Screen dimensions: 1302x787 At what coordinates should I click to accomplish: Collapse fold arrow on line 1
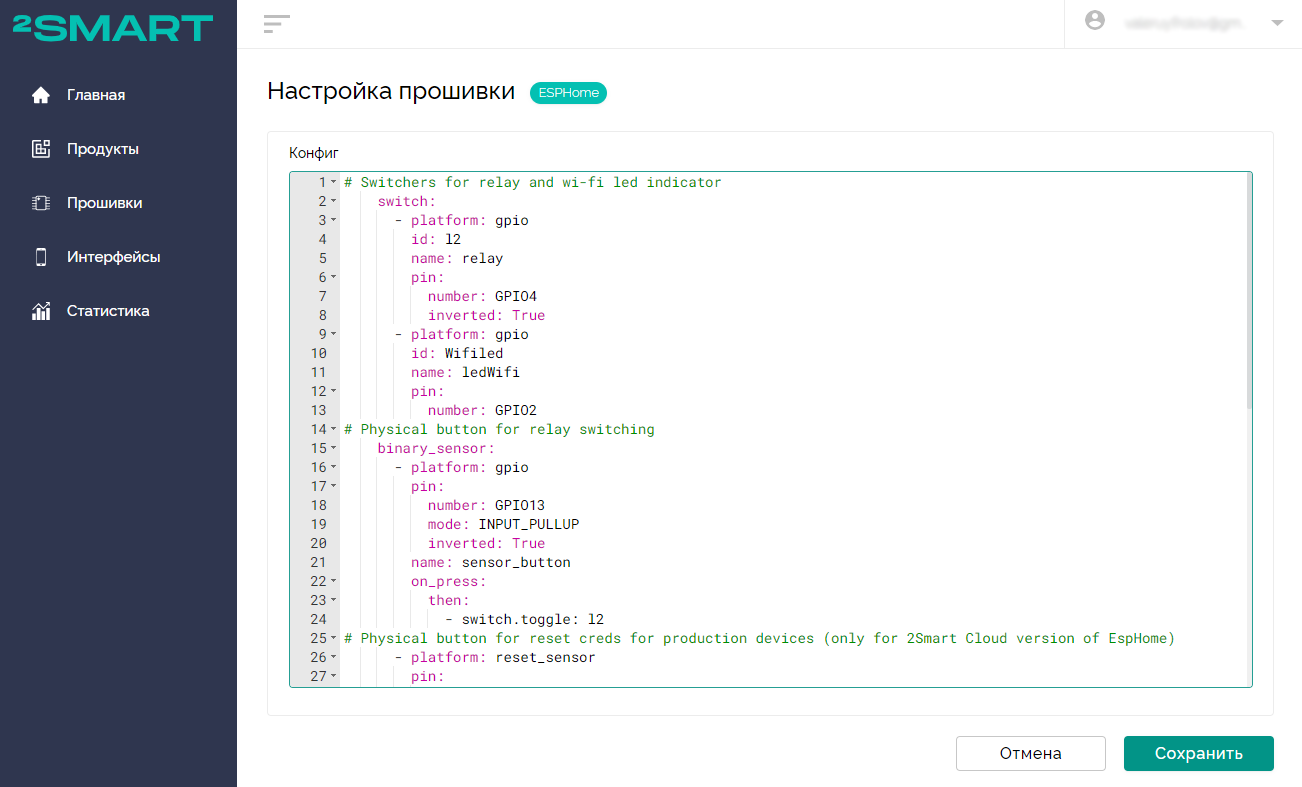point(334,183)
